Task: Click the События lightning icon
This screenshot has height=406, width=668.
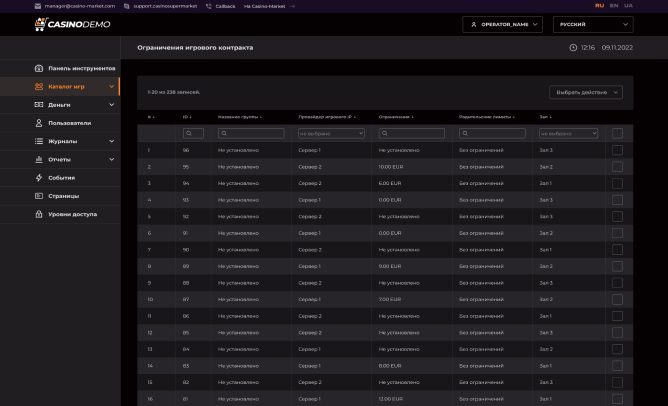Action: 38,177
